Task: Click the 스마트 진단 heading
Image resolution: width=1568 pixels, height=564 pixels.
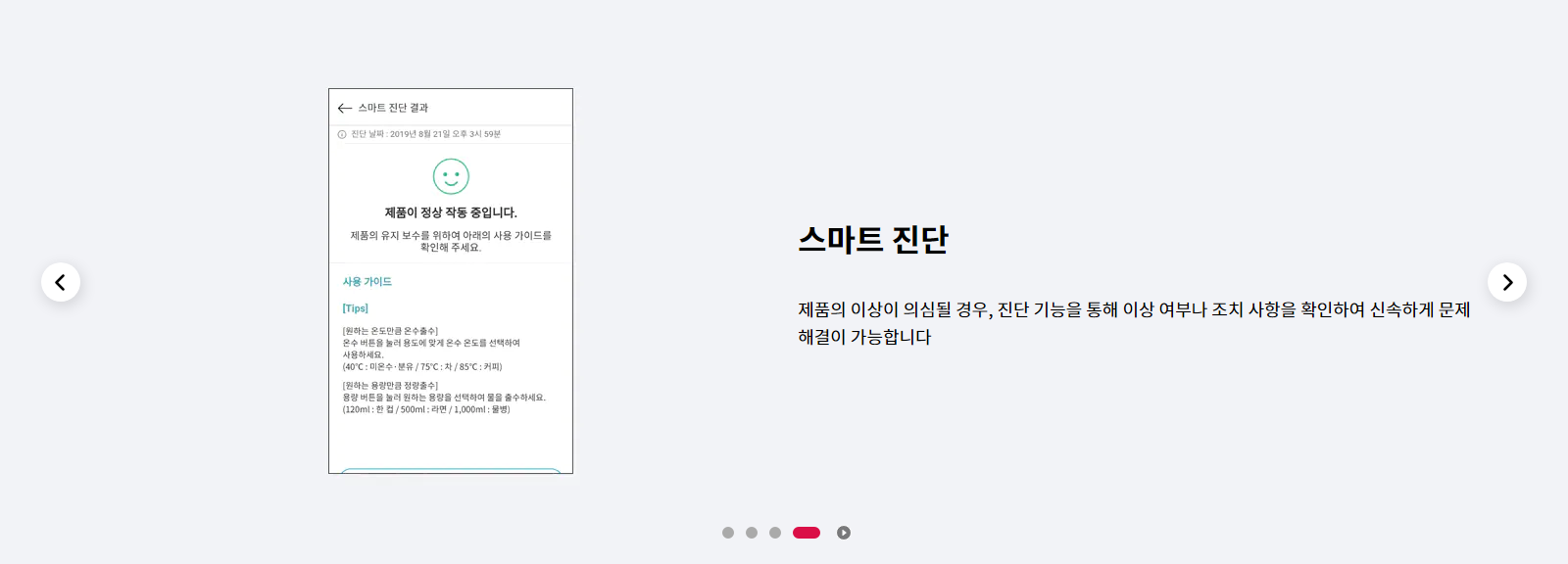Action: [x=873, y=239]
